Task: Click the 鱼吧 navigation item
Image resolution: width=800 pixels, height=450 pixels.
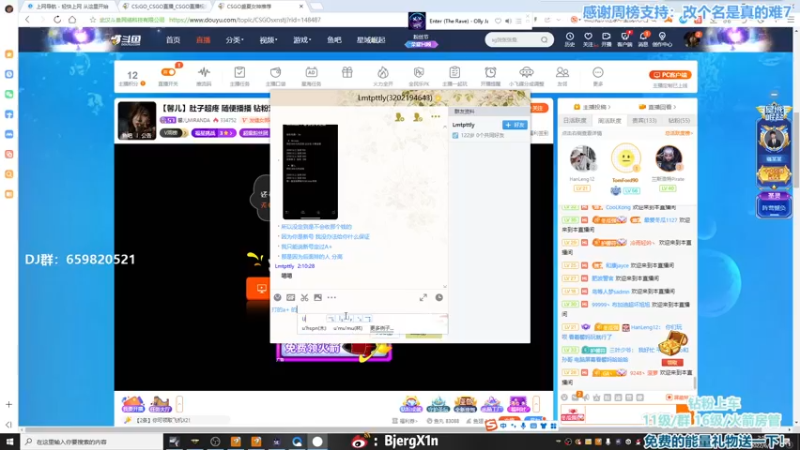Action: click(x=334, y=40)
